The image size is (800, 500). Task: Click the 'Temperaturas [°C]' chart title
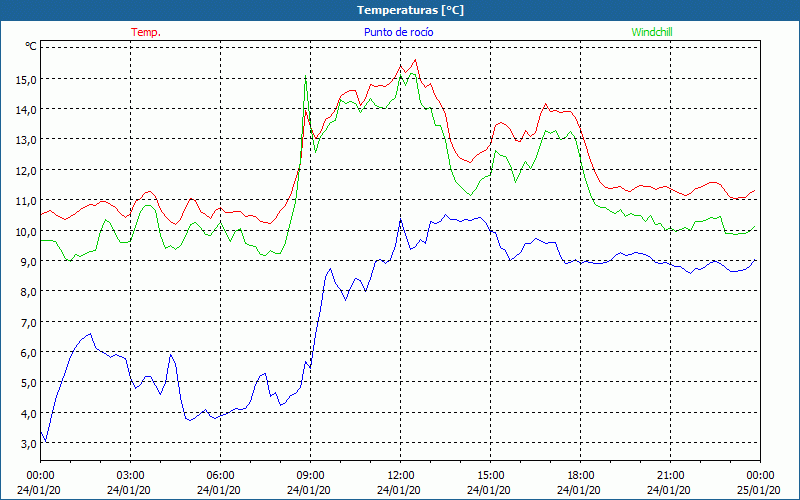click(x=410, y=10)
